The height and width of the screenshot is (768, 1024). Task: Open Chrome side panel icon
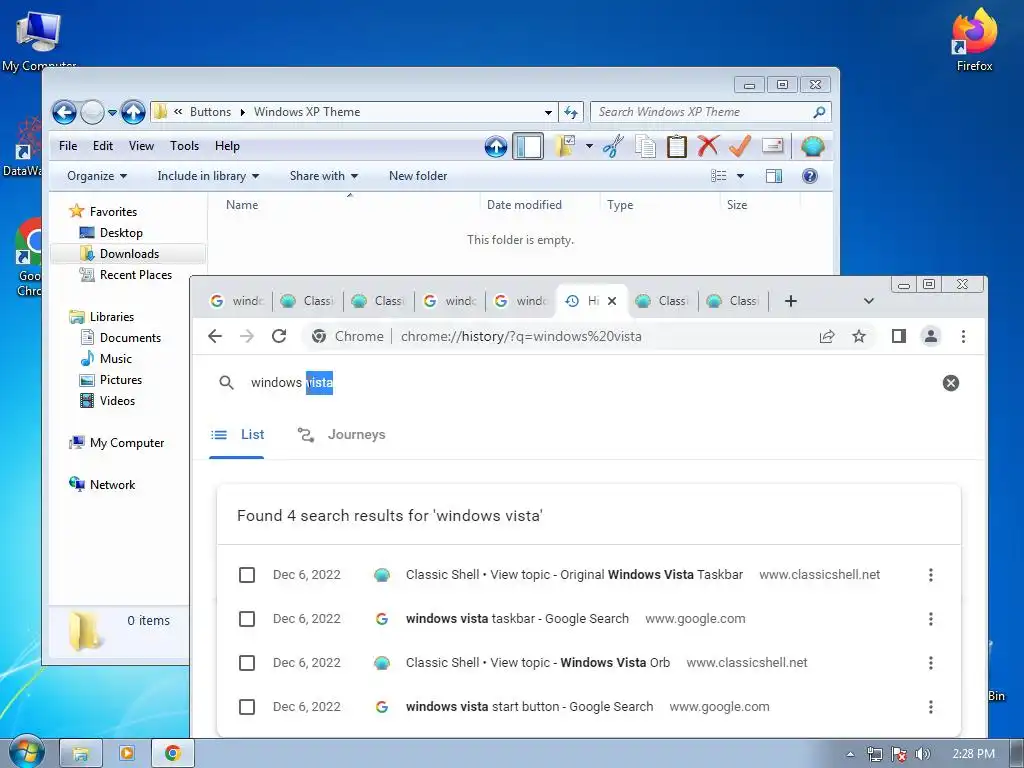899,336
